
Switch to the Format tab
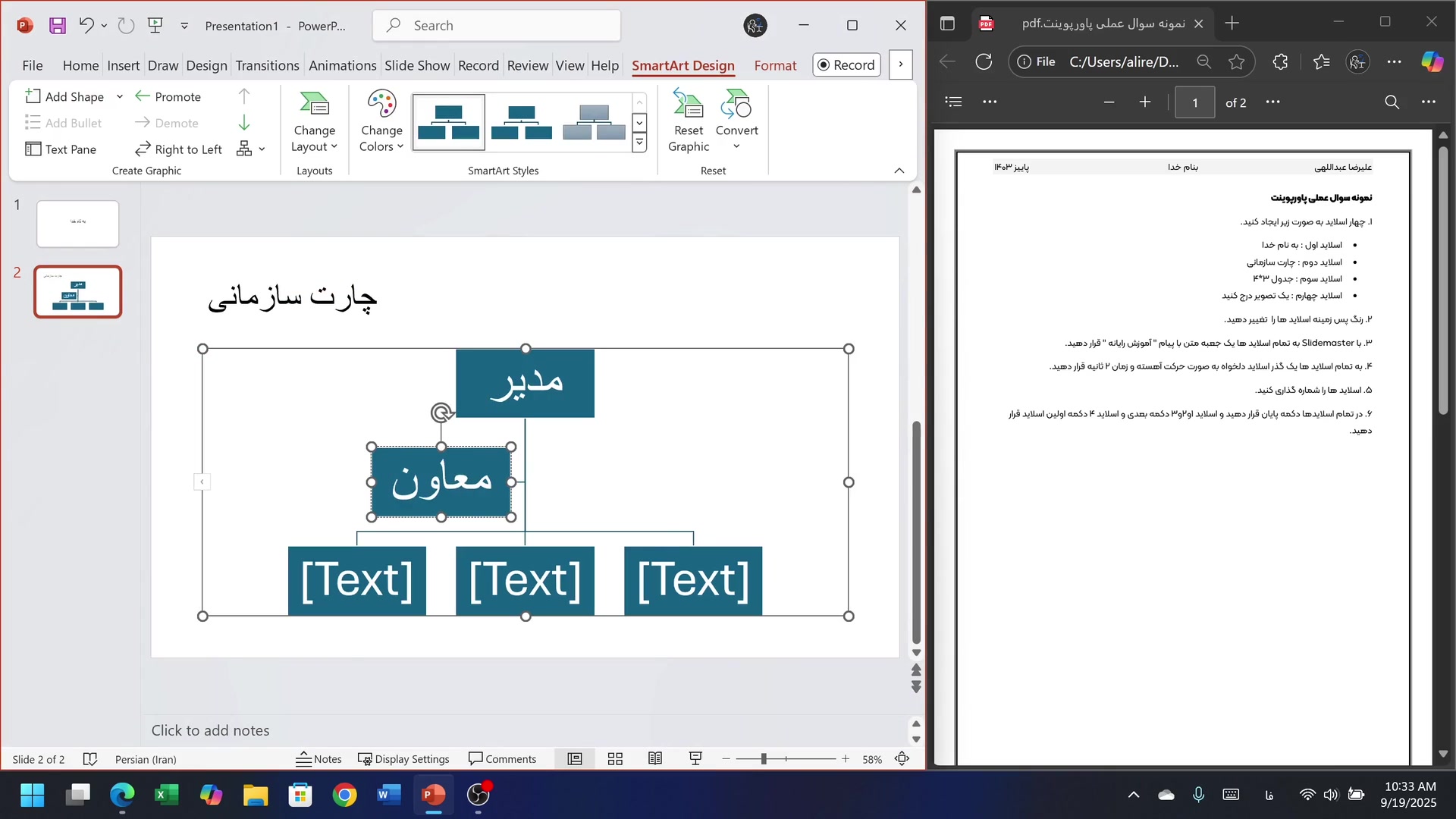pos(775,65)
